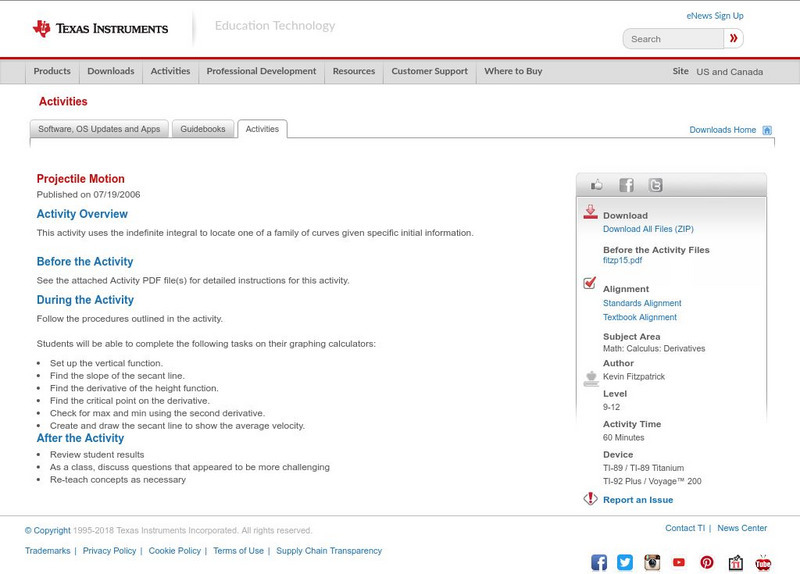Click the TI-89 / TI-89 Titanium device text
The image size is (800, 574).
(643, 468)
